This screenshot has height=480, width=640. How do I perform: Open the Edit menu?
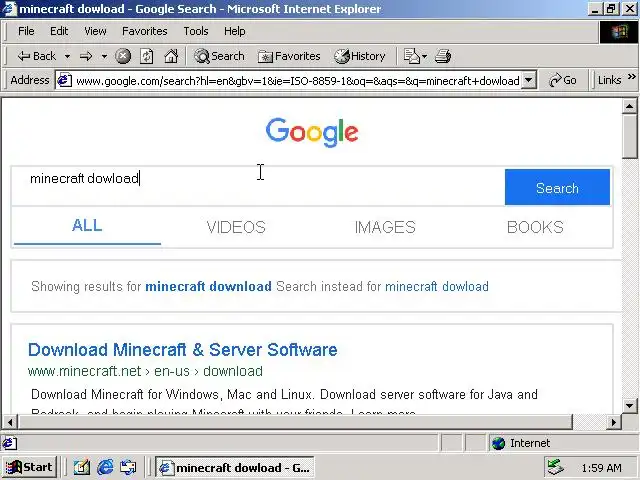(59, 31)
